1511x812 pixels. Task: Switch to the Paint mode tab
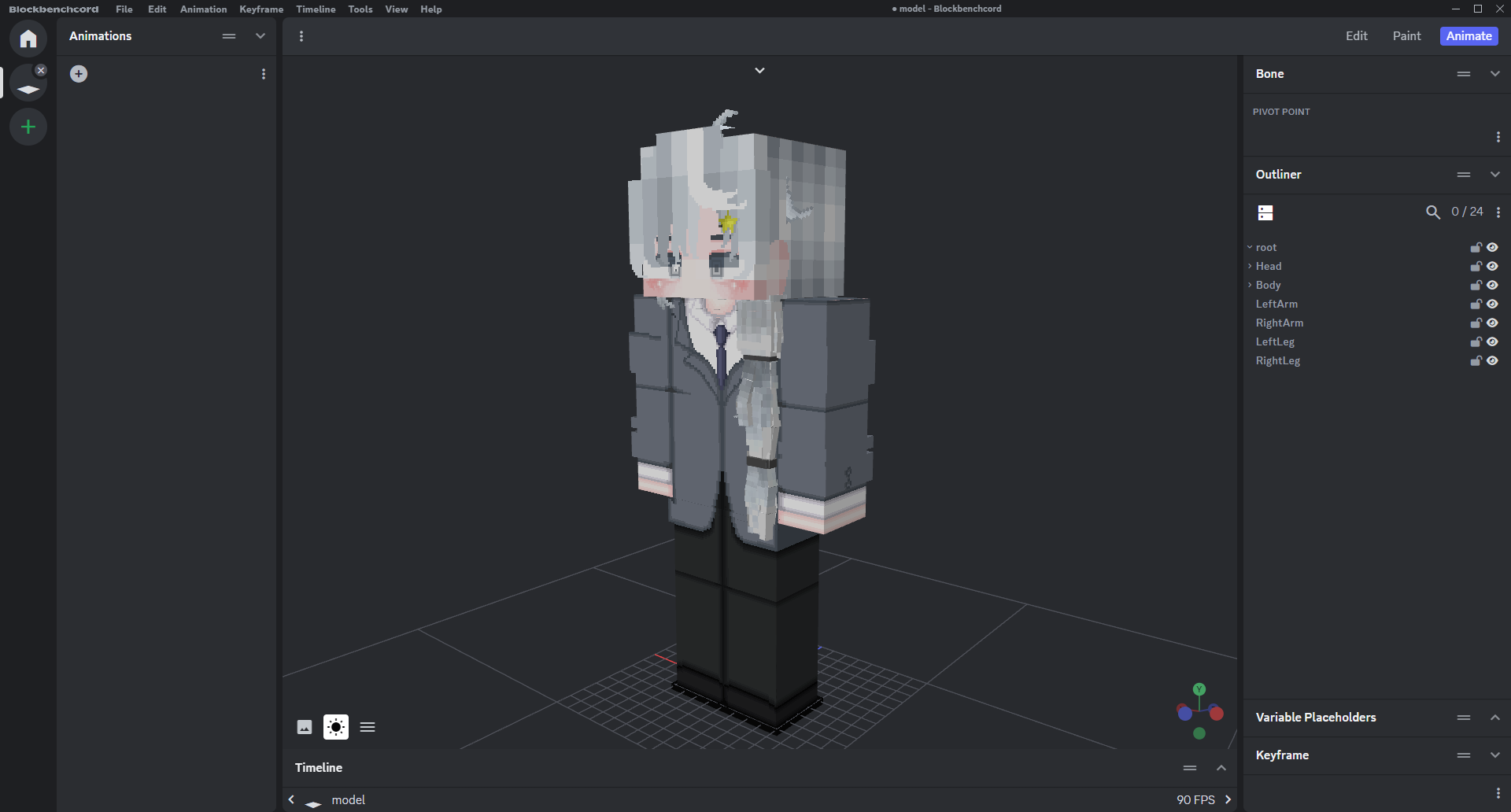click(1406, 36)
